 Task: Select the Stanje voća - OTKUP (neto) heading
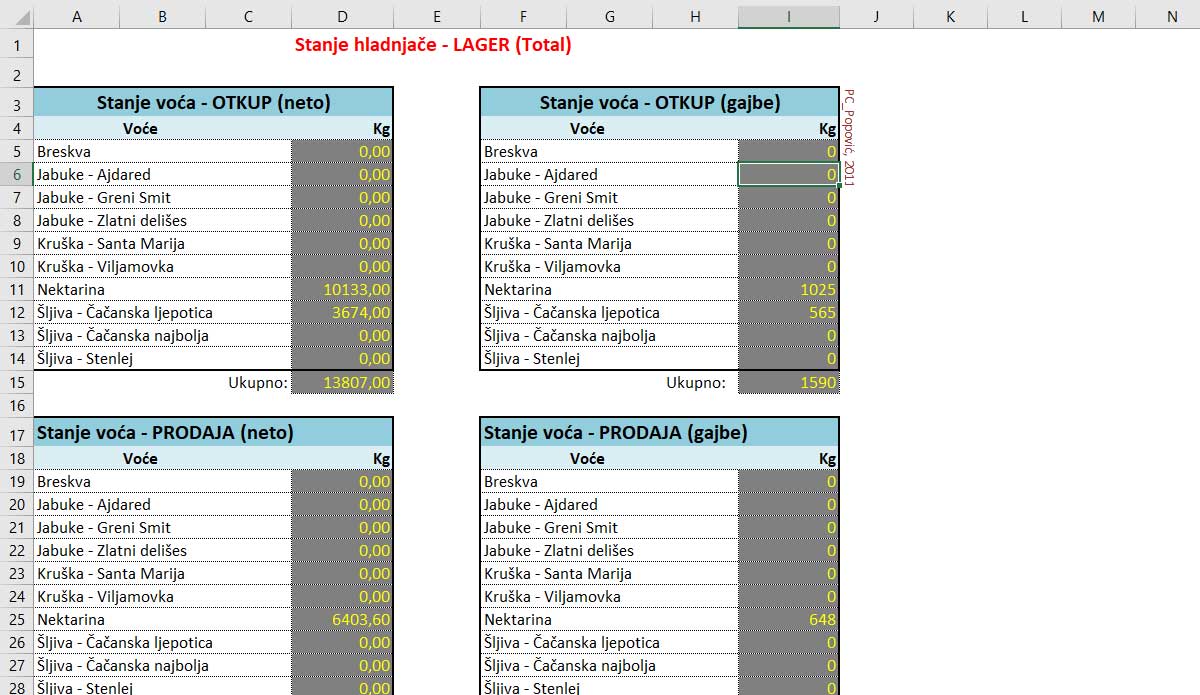[x=213, y=102]
